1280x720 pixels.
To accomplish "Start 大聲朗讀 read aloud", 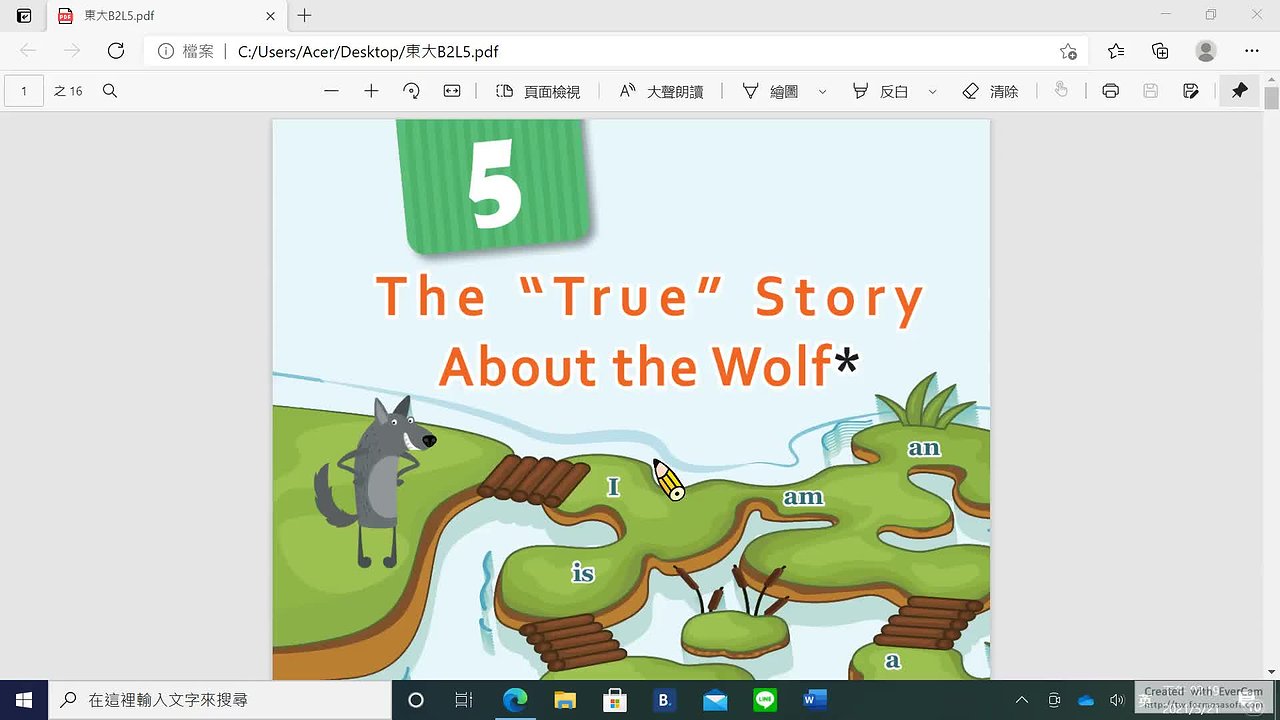I will [661, 91].
